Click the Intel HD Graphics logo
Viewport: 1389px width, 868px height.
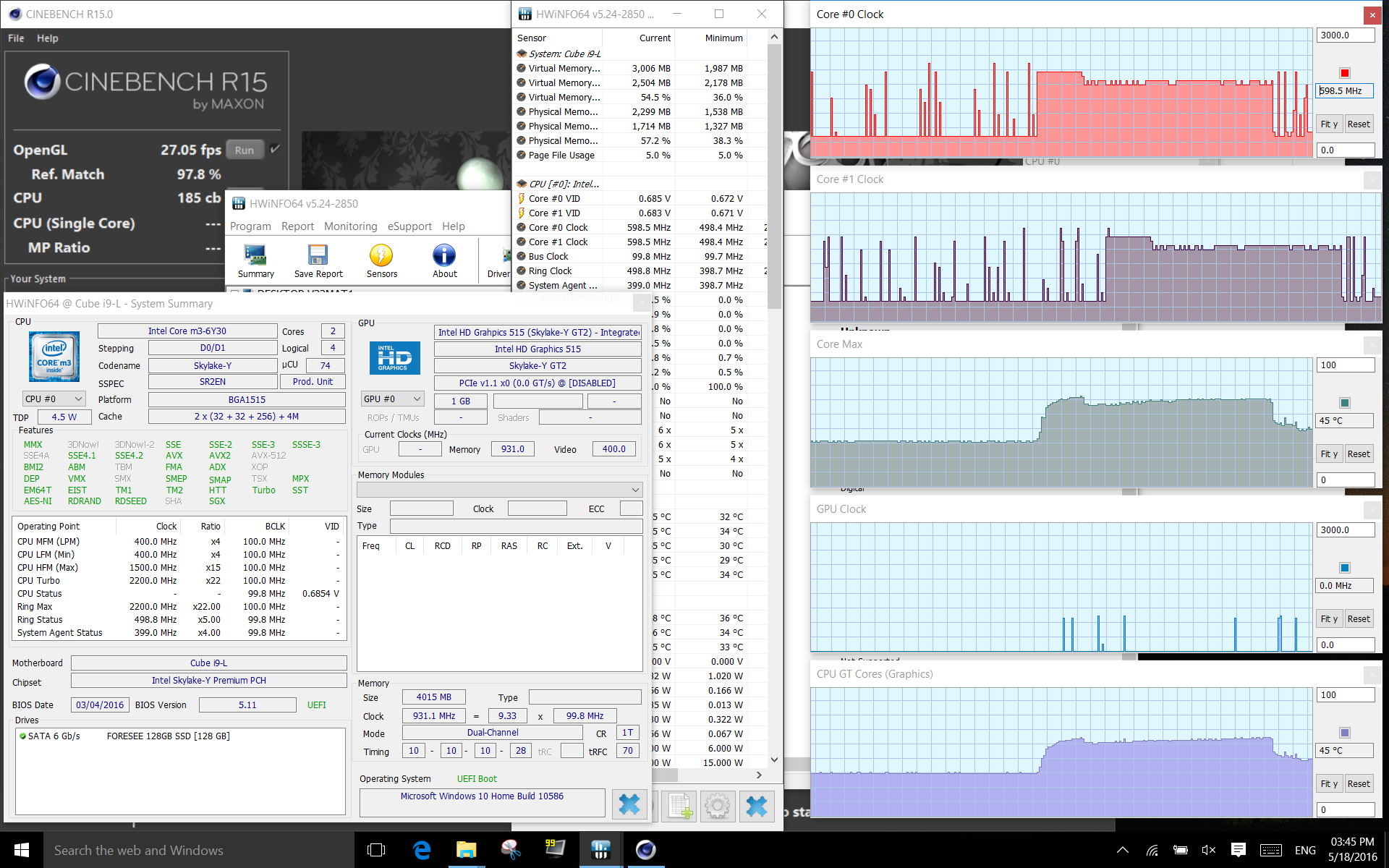pyautogui.click(x=394, y=357)
